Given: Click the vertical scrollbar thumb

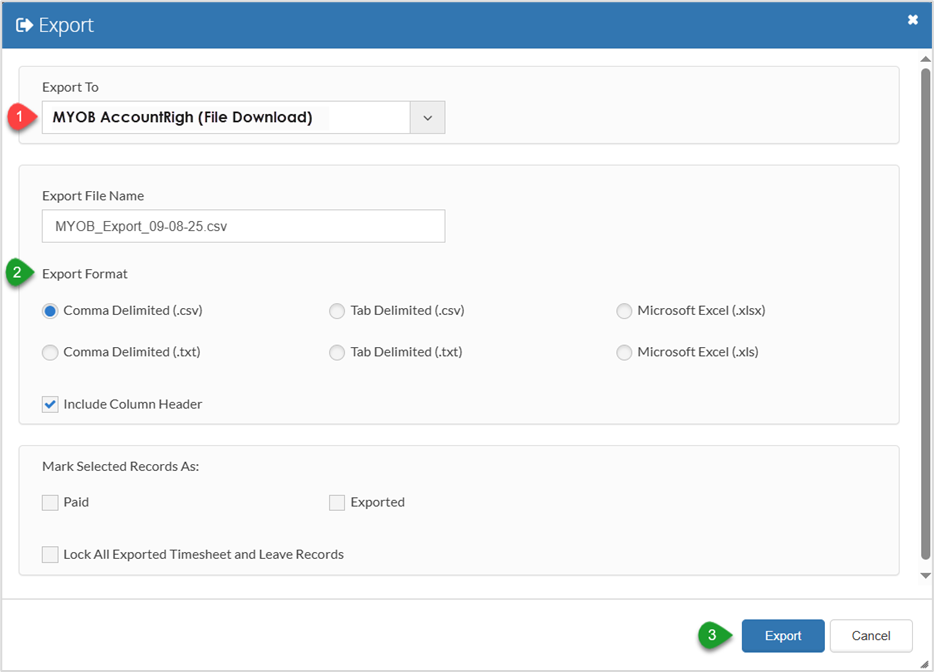Looking at the screenshot, I should [925, 314].
